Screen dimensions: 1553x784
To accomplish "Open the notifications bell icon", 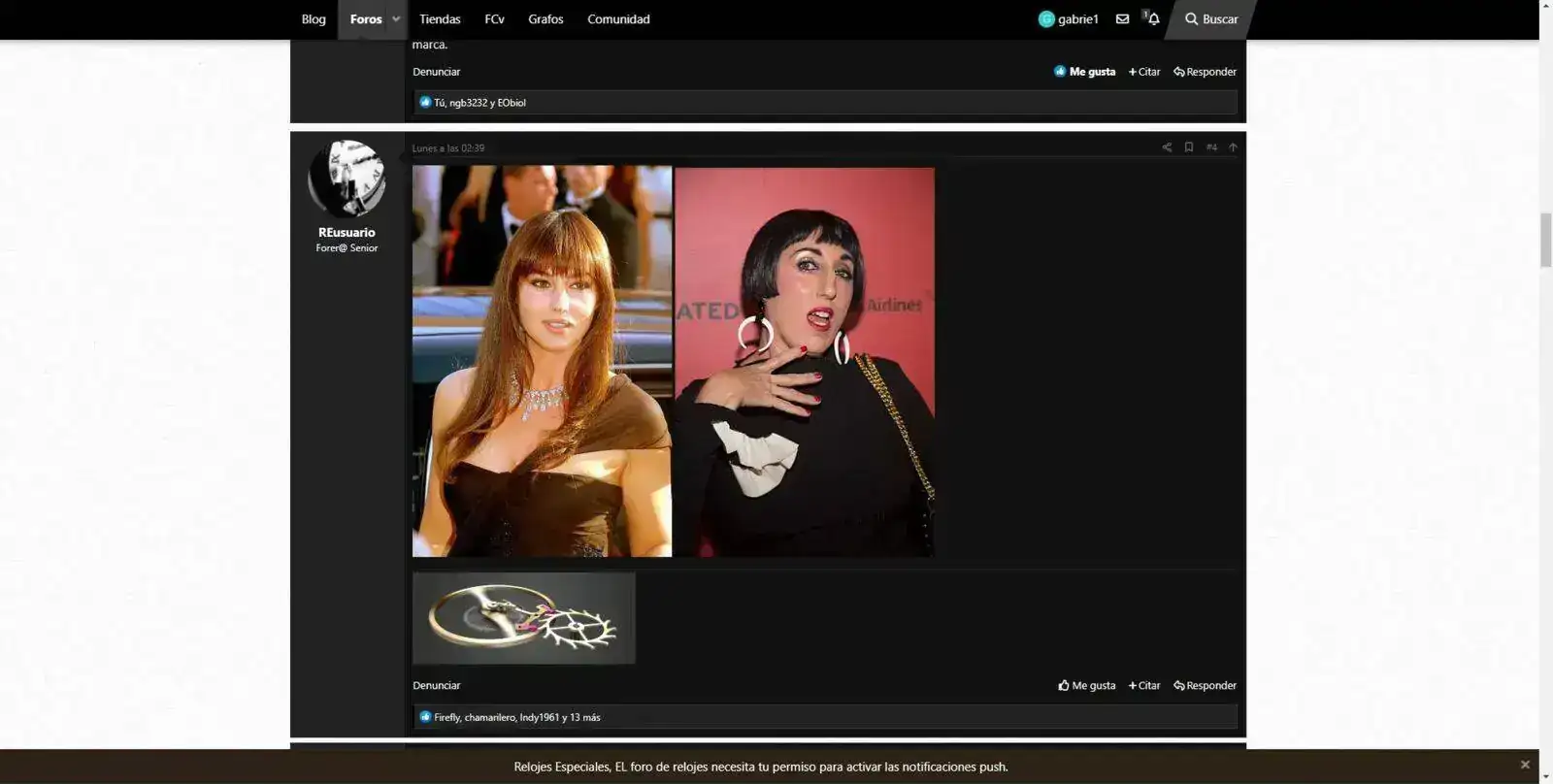I will click(1153, 19).
